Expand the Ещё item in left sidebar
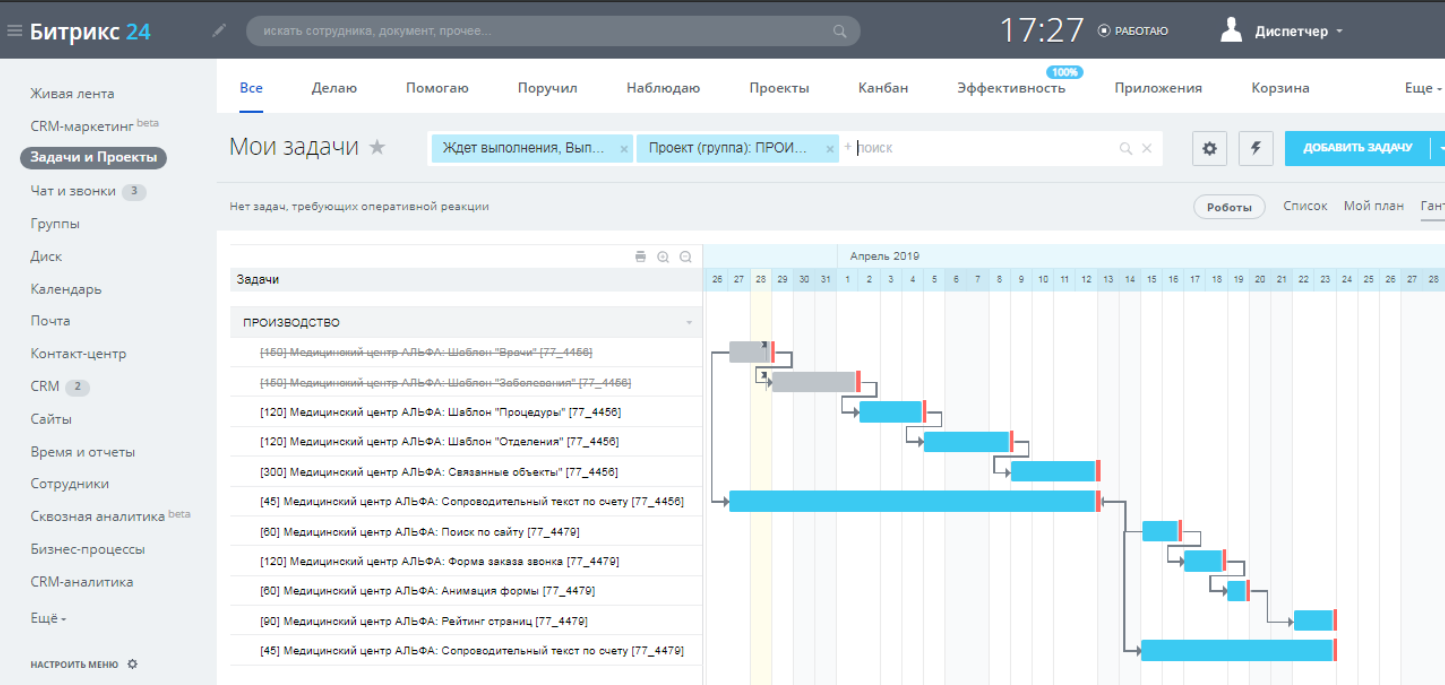The image size is (1445, 685). [48, 618]
